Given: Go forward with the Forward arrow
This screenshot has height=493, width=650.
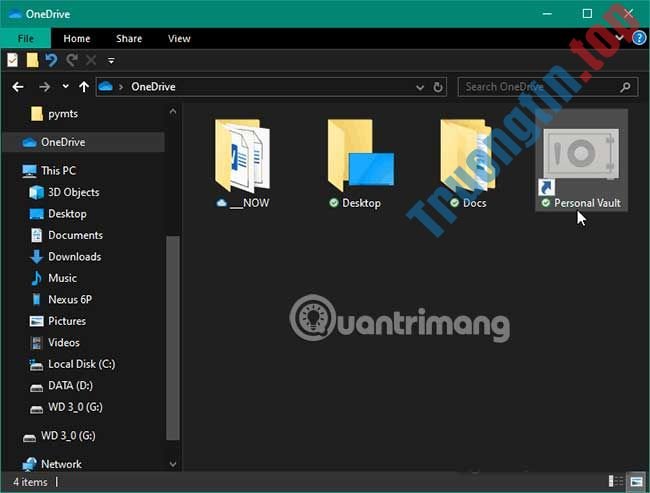Looking at the screenshot, I should click(44, 87).
